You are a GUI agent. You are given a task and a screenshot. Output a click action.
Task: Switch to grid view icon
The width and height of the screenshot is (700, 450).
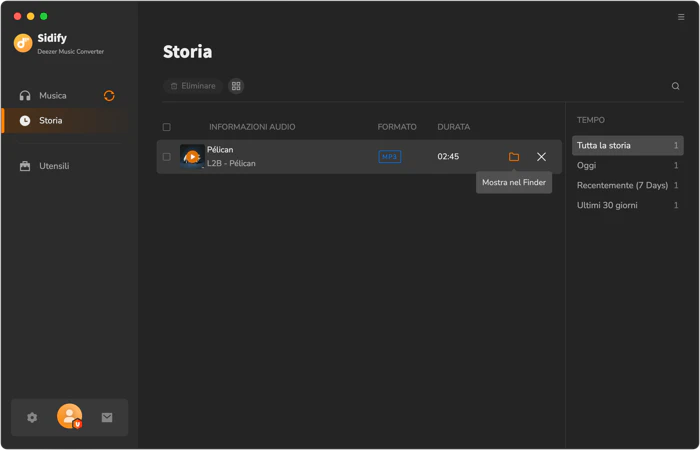236,86
